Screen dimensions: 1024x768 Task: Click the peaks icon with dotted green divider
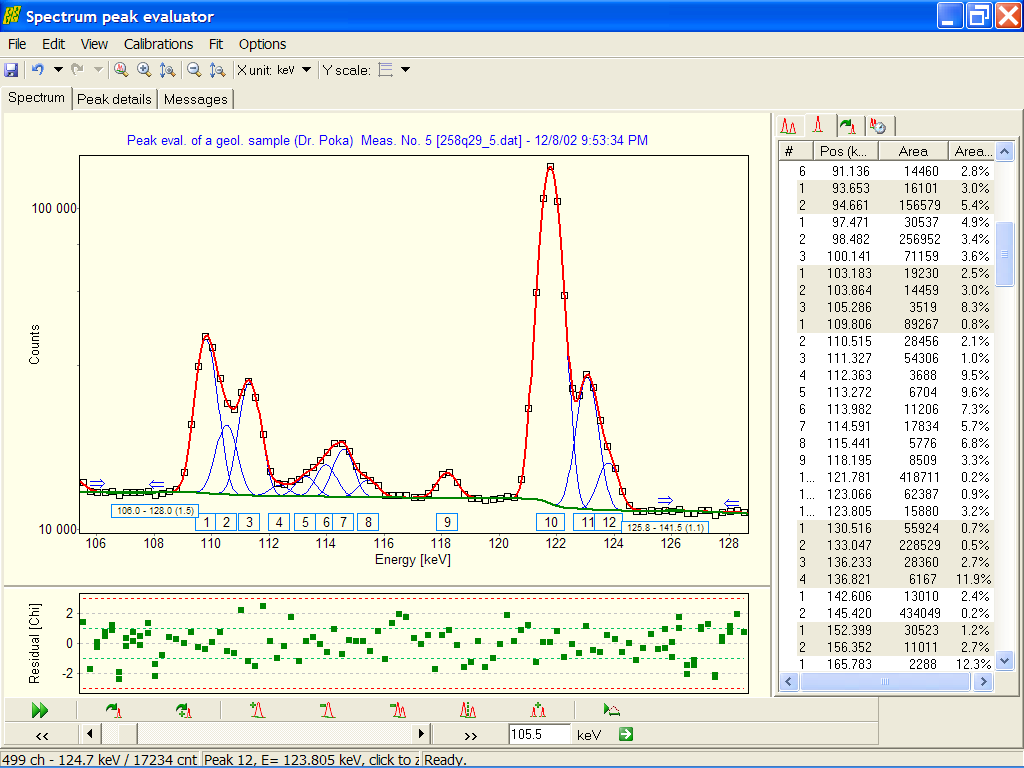click(468, 710)
